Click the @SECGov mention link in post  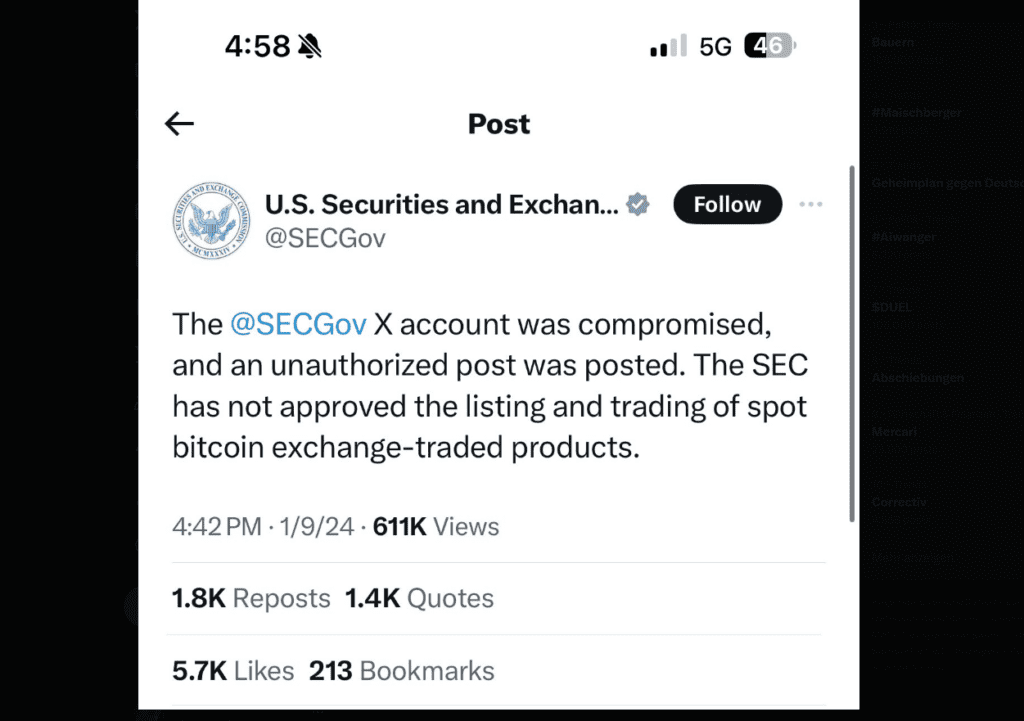coord(298,324)
